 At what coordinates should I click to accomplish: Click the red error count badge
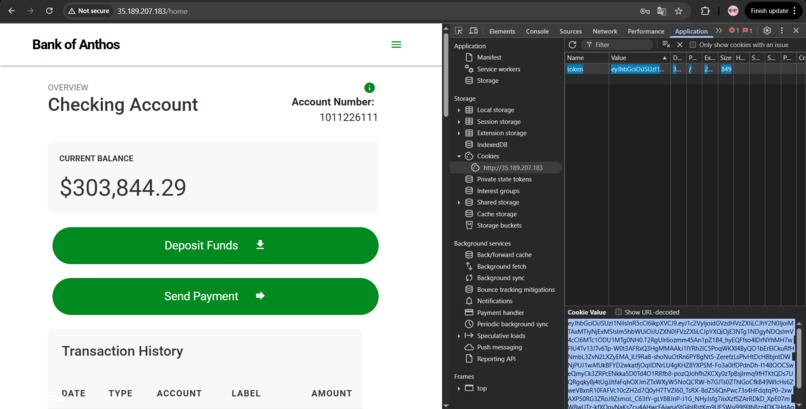tap(734, 31)
